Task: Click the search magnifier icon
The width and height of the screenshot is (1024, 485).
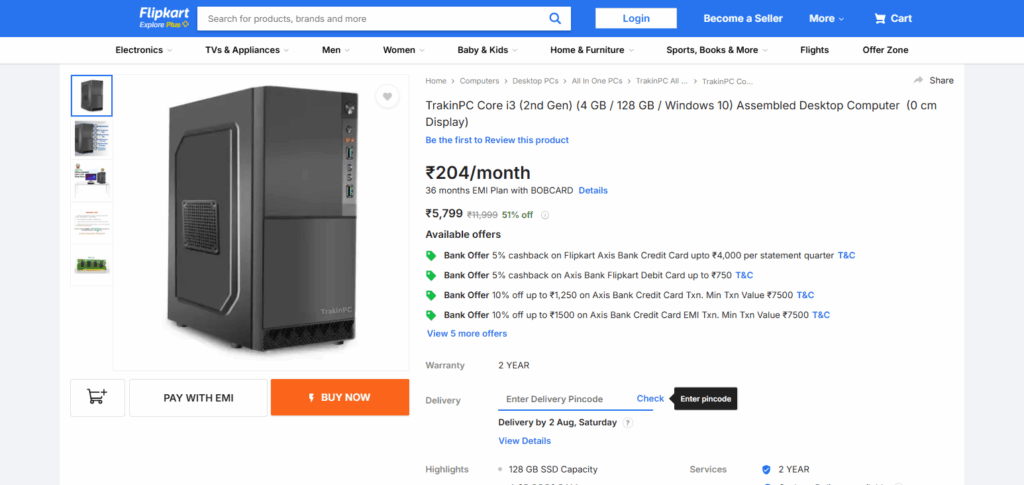Action: 555,18
